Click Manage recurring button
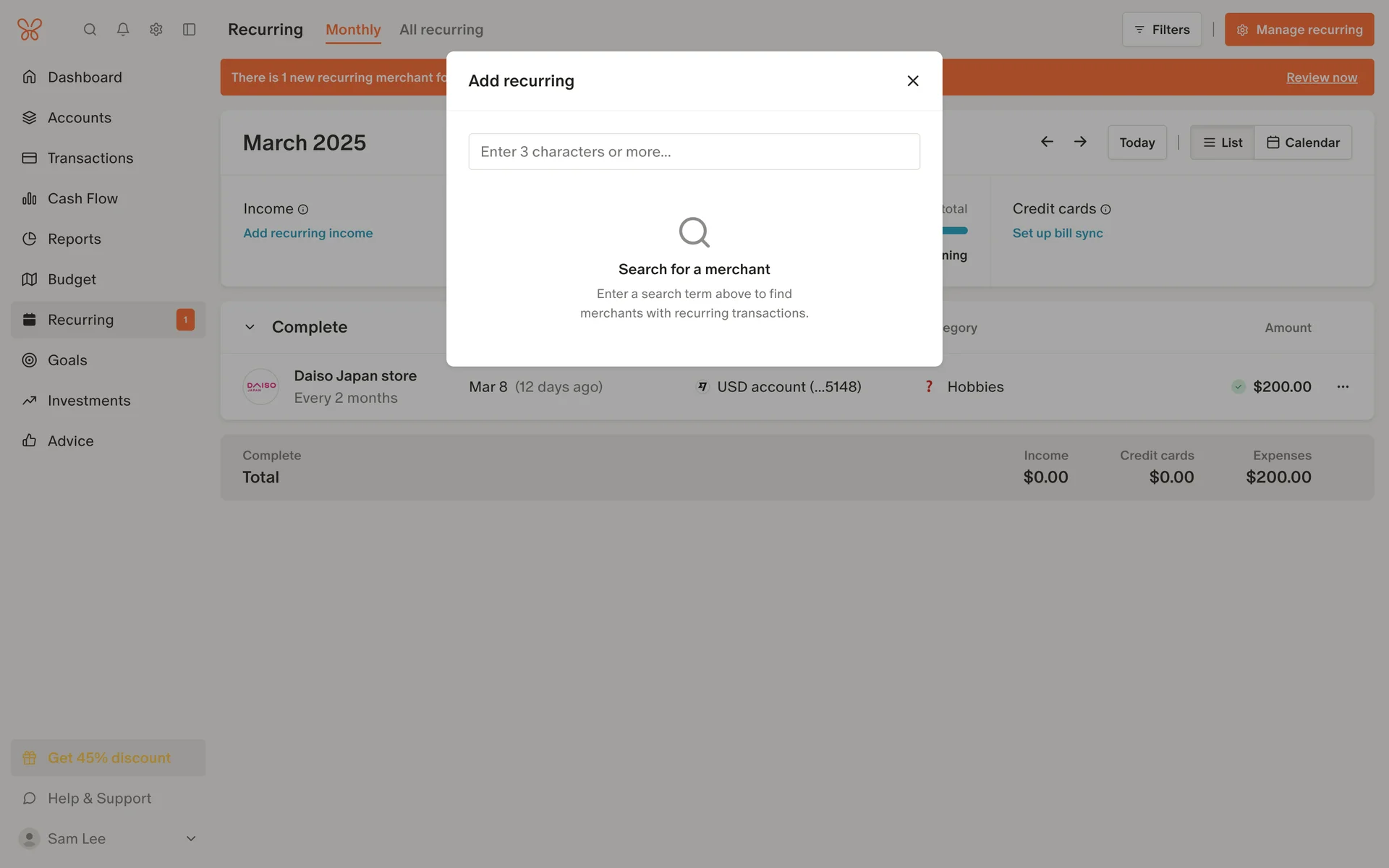 (x=1299, y=30)
